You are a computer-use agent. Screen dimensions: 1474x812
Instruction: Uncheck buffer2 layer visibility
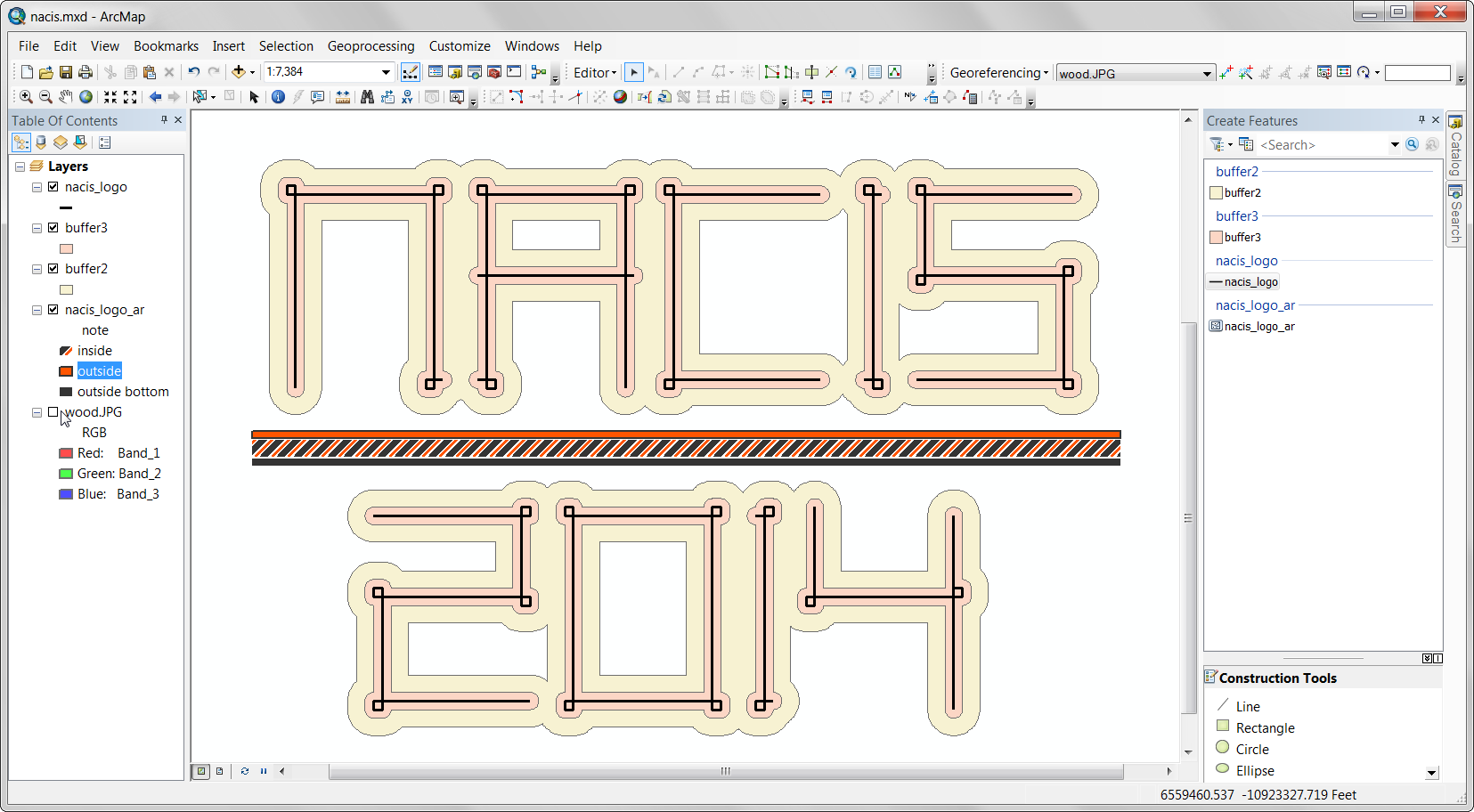pos(53,269)
